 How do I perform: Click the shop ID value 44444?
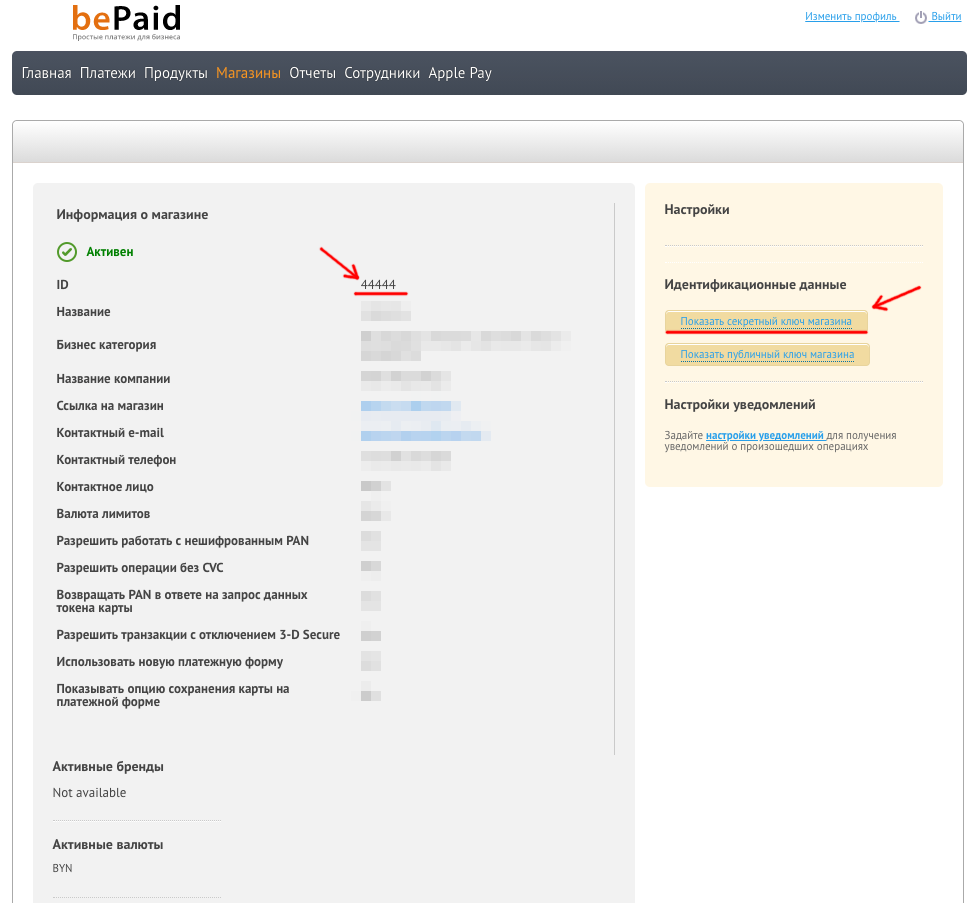coord(378,285)
